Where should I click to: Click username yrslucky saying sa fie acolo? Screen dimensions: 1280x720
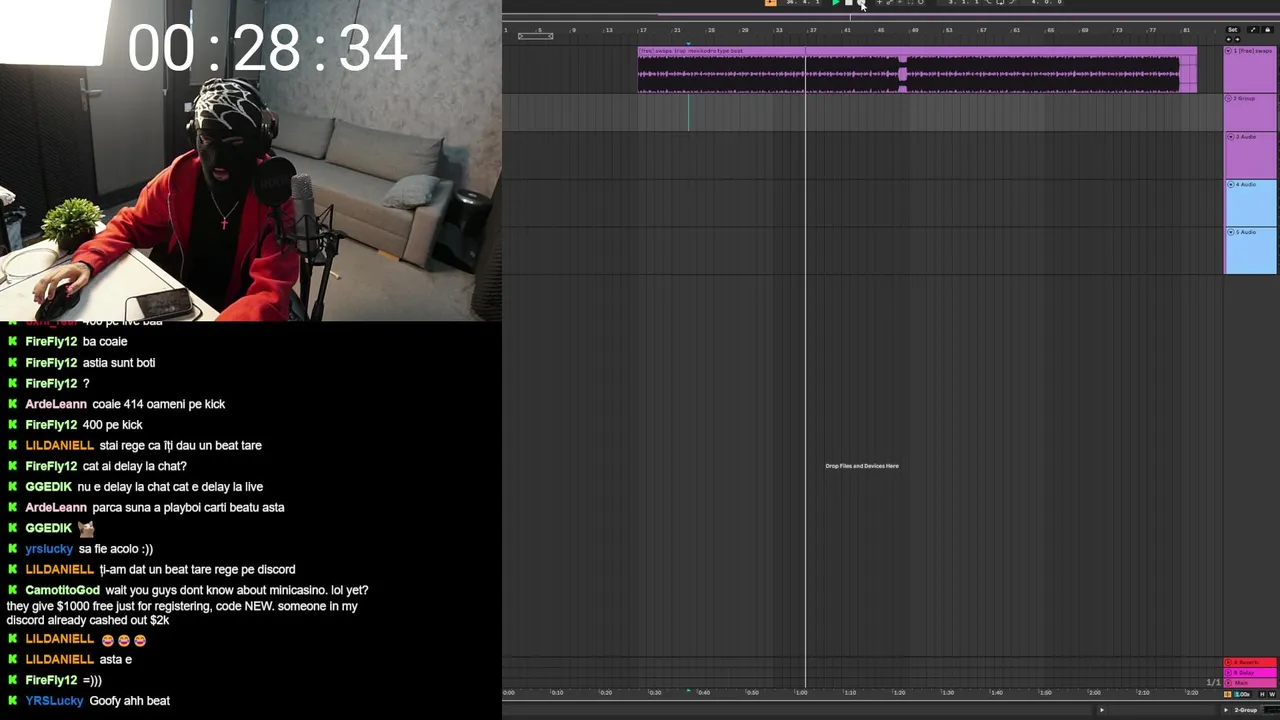pos(49,549)
